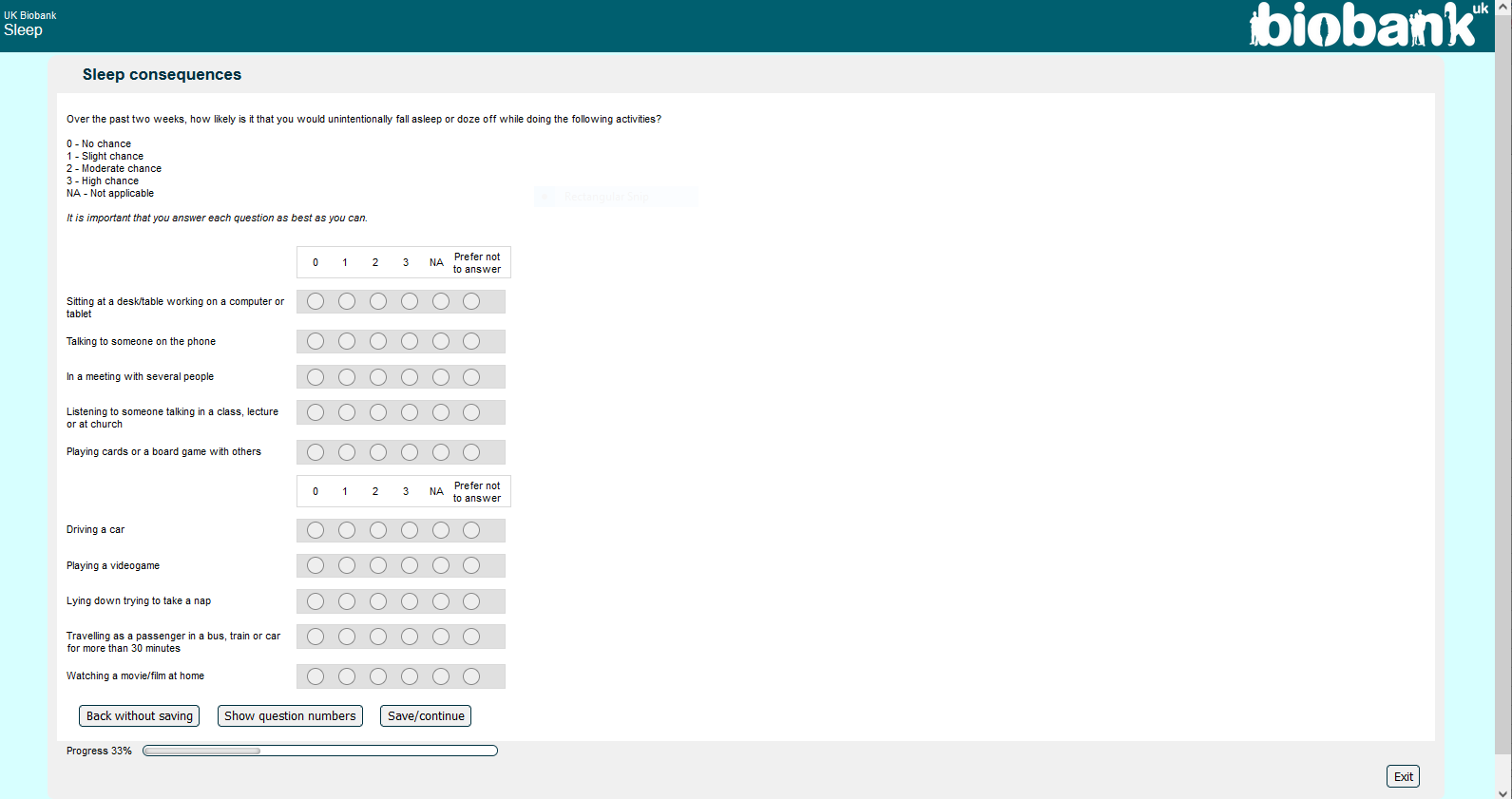The width and height of the screenshot is (1512, 799).
Task: Click Back without saving button
Action: [x=139, y=716]
